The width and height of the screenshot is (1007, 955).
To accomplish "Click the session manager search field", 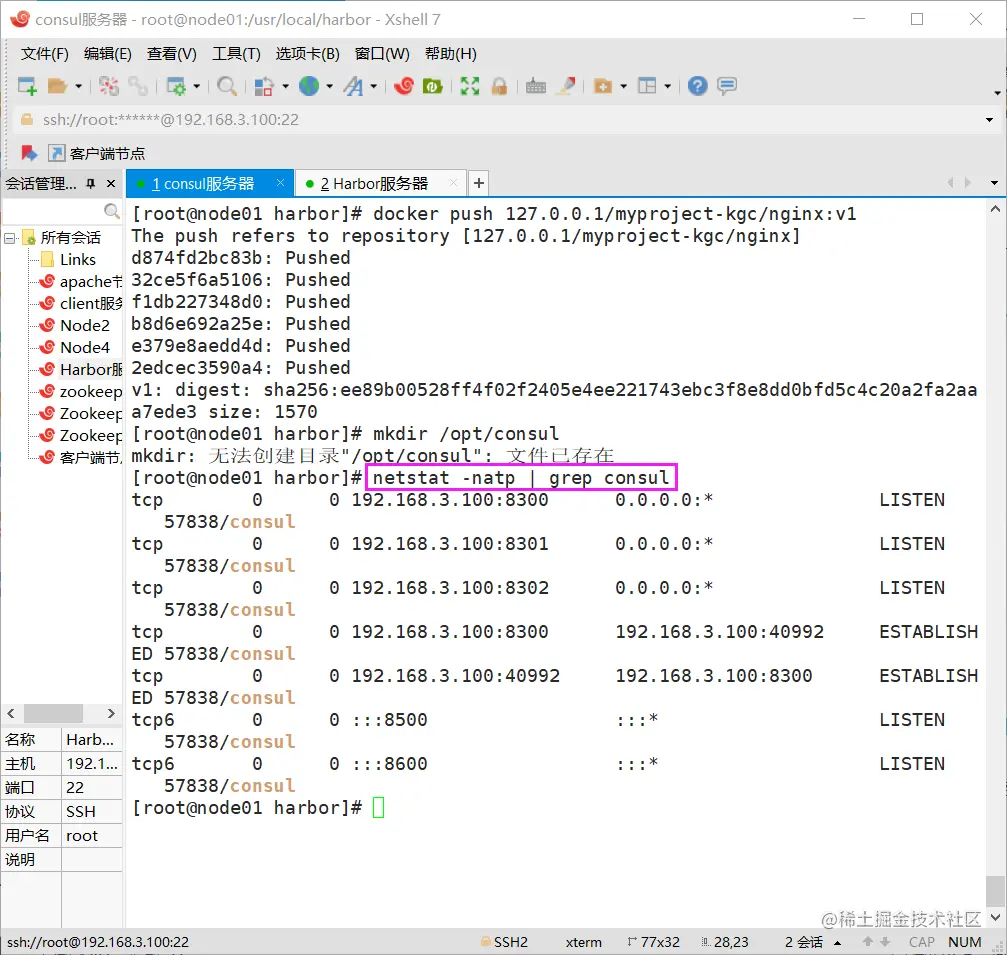I will tap(54, 211).
